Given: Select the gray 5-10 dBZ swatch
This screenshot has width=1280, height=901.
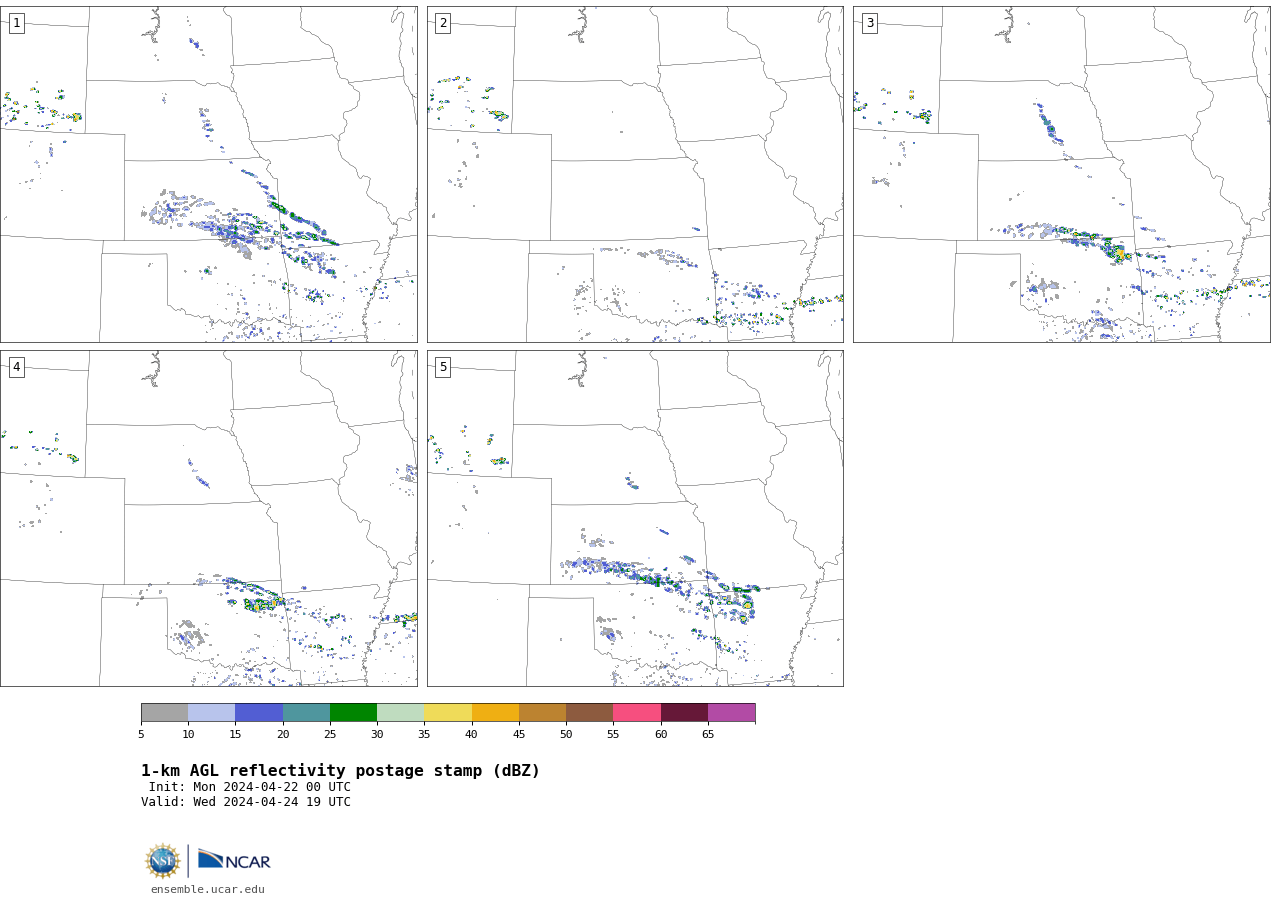Looking at the screenshot, I should click(x=164, y=712).
